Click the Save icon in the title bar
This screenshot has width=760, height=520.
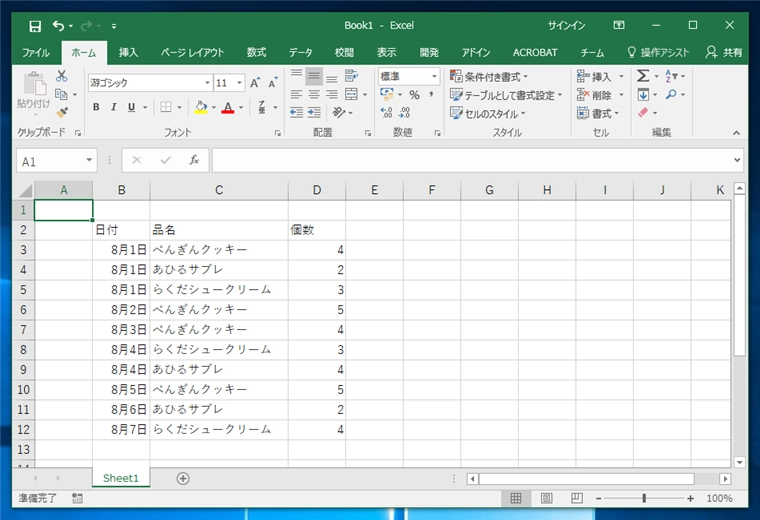[35, 25]
